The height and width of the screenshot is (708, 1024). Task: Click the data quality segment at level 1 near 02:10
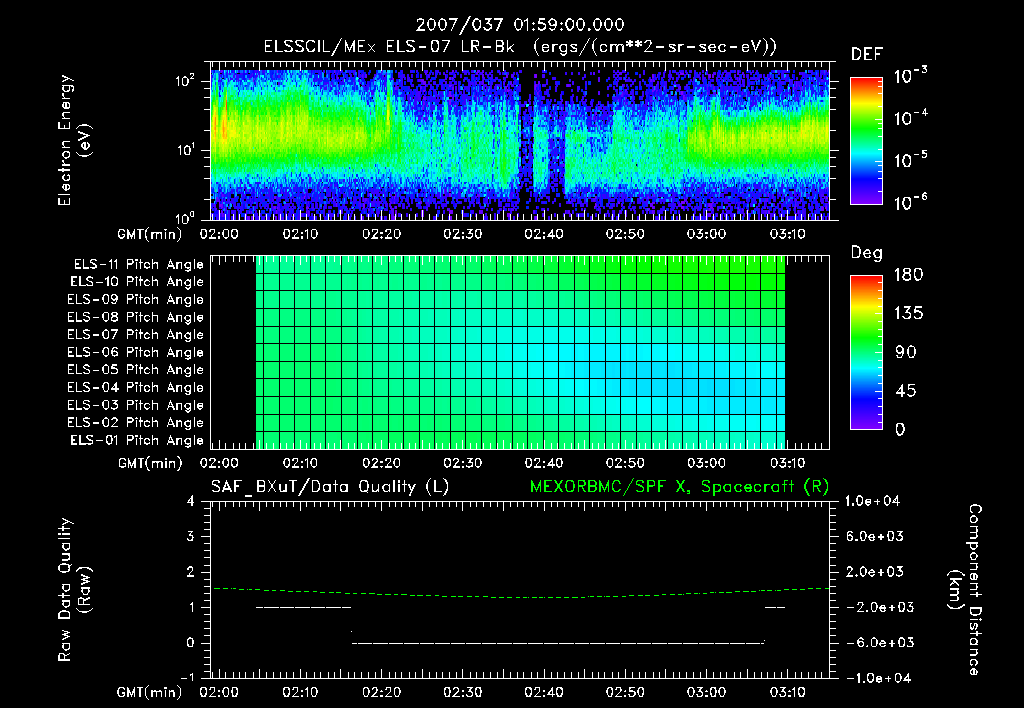[x=304, y=607]
